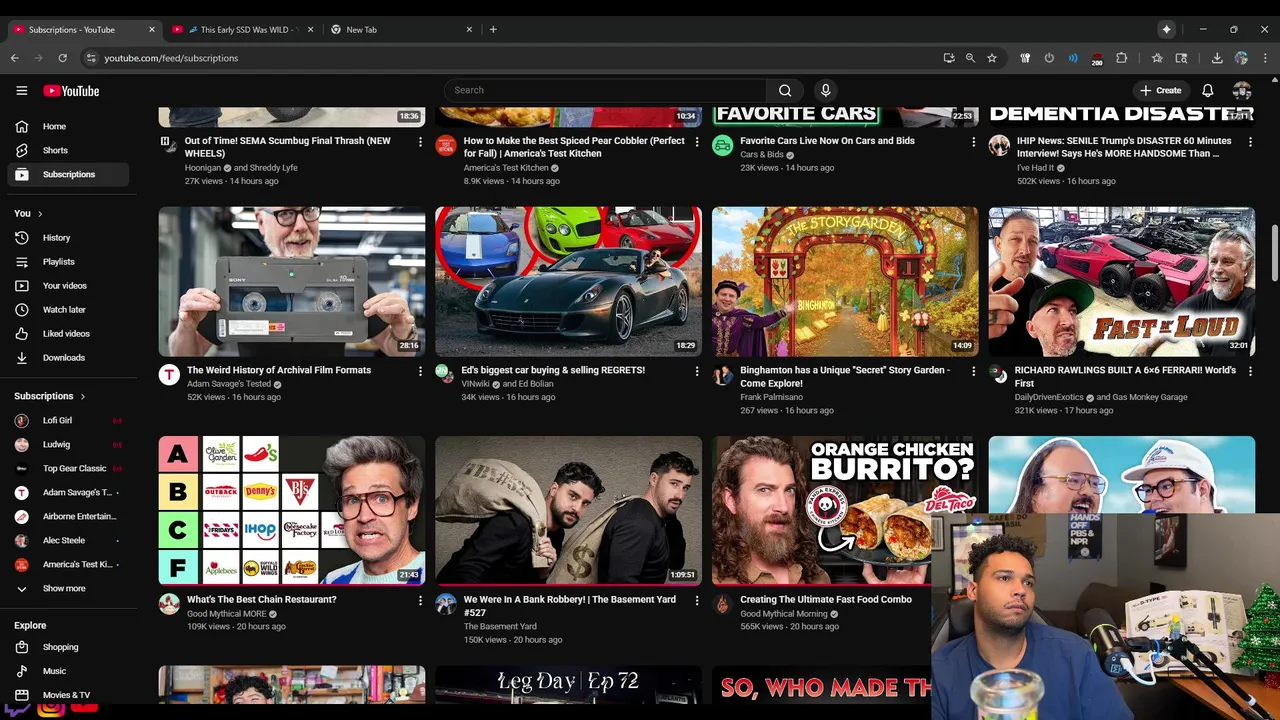This screenshot has width=1280, height=720.
Task: Open Chrome three-dot menu
Action: [x=1265, y=58]
